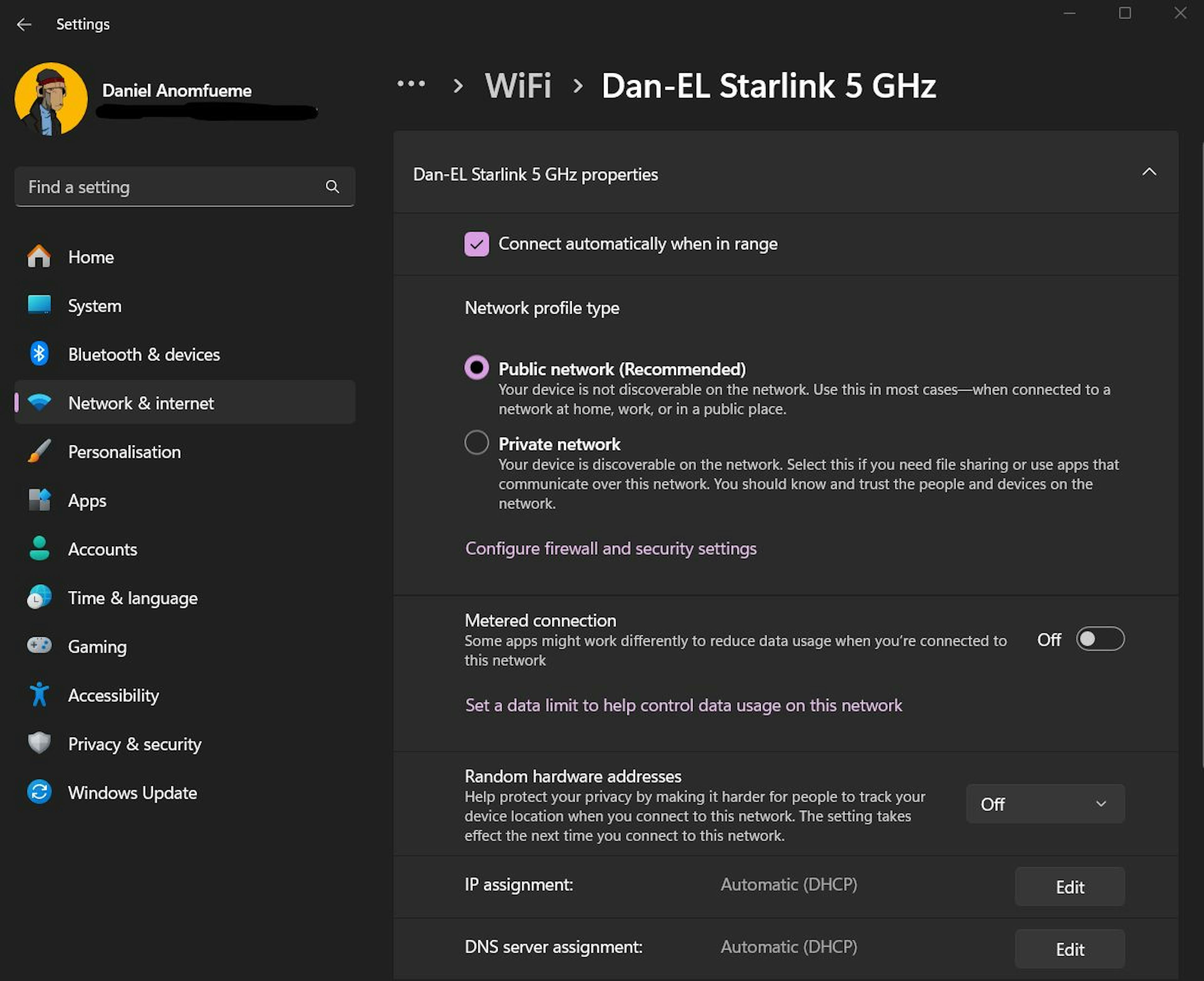This screenshot has height=981, width=1204.
Task: Click Edit next to IP assignment
Action: click(1069, 887)
